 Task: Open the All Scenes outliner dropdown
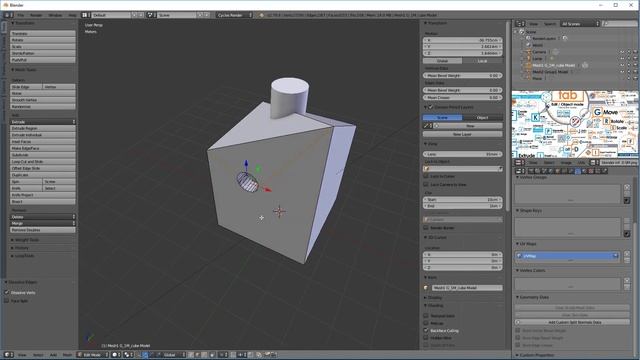coord(580,24)
